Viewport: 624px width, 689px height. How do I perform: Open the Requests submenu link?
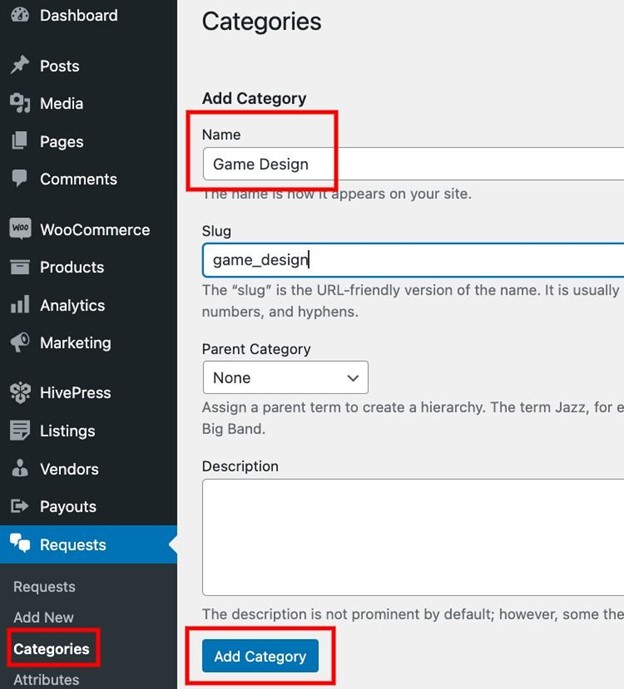[44, 587]
